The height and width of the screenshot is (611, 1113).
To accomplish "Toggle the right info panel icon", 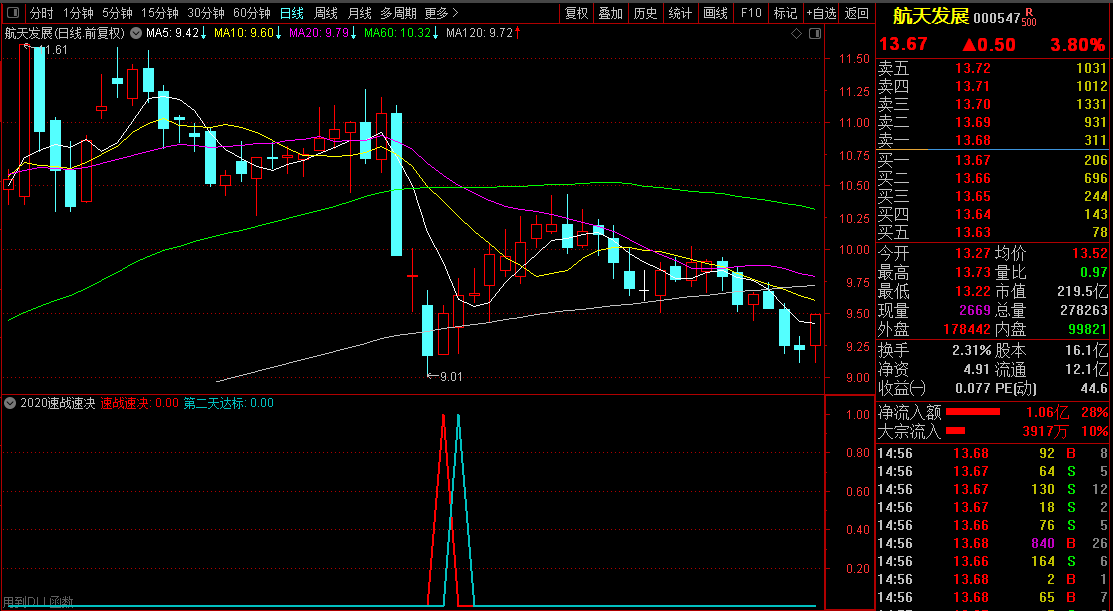I will 816,33.
